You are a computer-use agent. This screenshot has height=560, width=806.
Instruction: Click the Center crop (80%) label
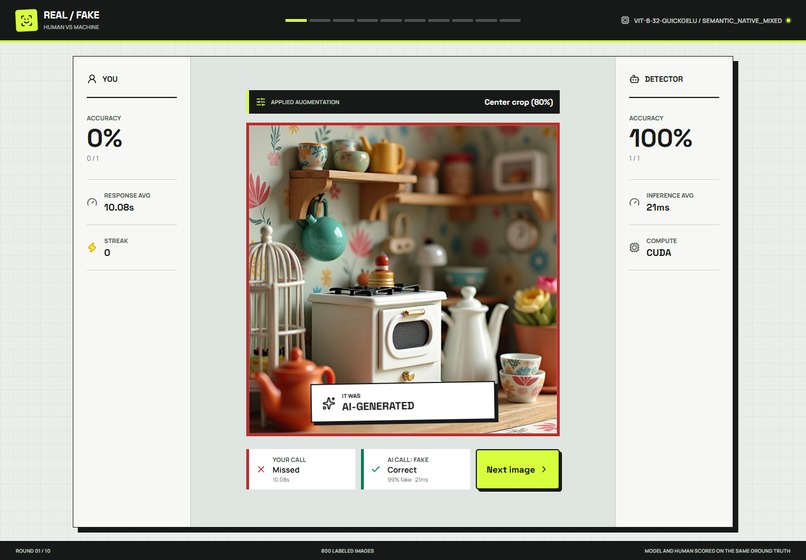(x=518, y=102)
